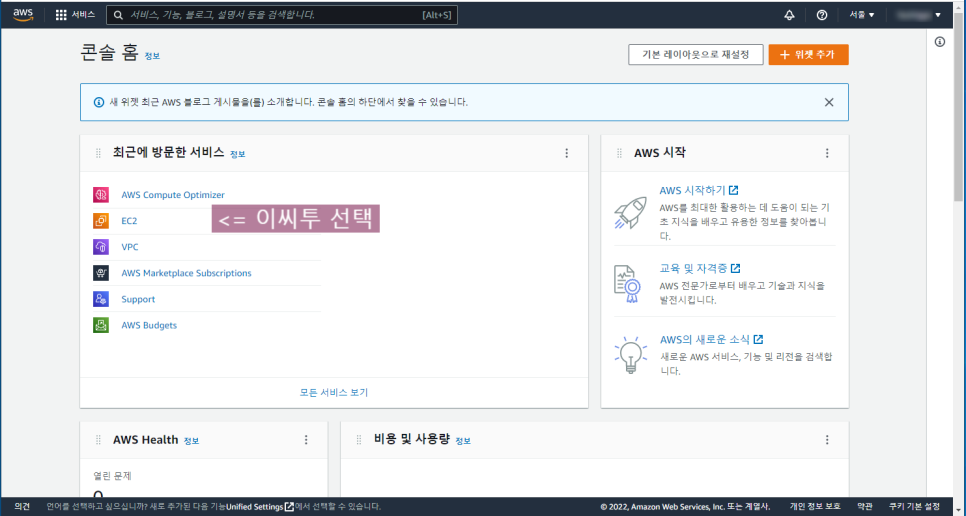The width and height of the screenshot is (966, 516).
Task: Click the info icon in the blue banner
Action: tap(99, 102)
